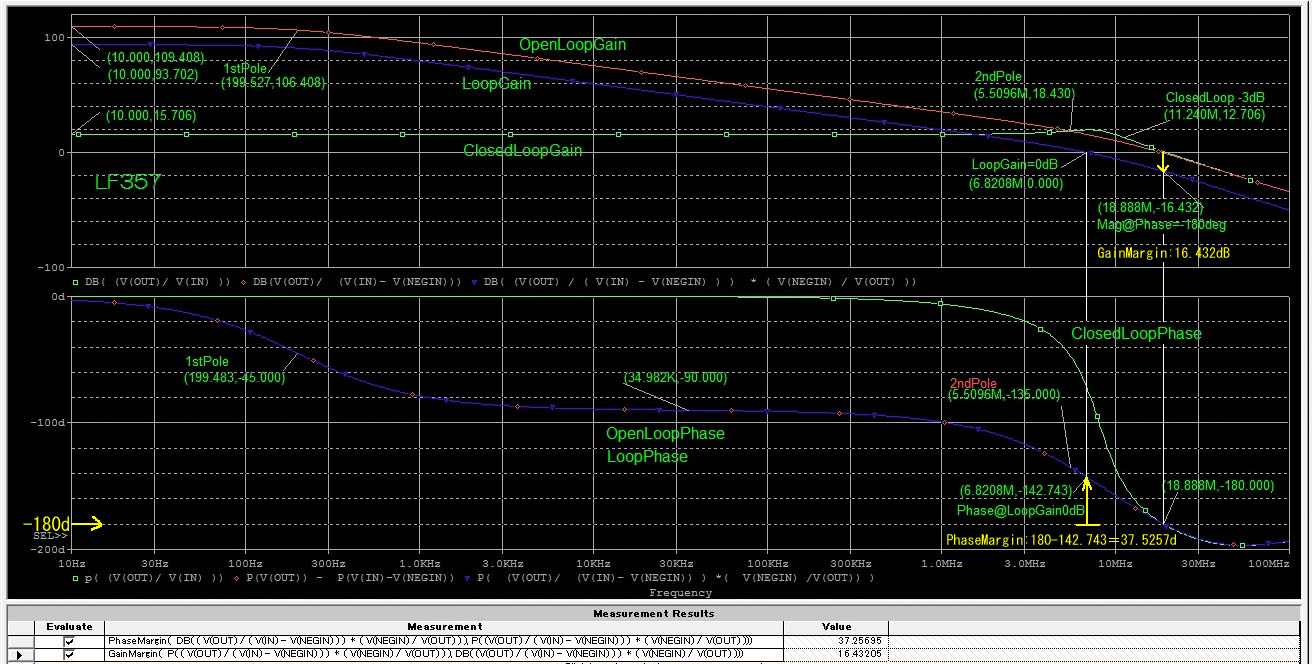Uncheck Evaluate checkbox for PhaseMargin measurement
Image resolution: width=1312 pixels, height=664 pixels.
pyautogui.click(x=69, y=641)
